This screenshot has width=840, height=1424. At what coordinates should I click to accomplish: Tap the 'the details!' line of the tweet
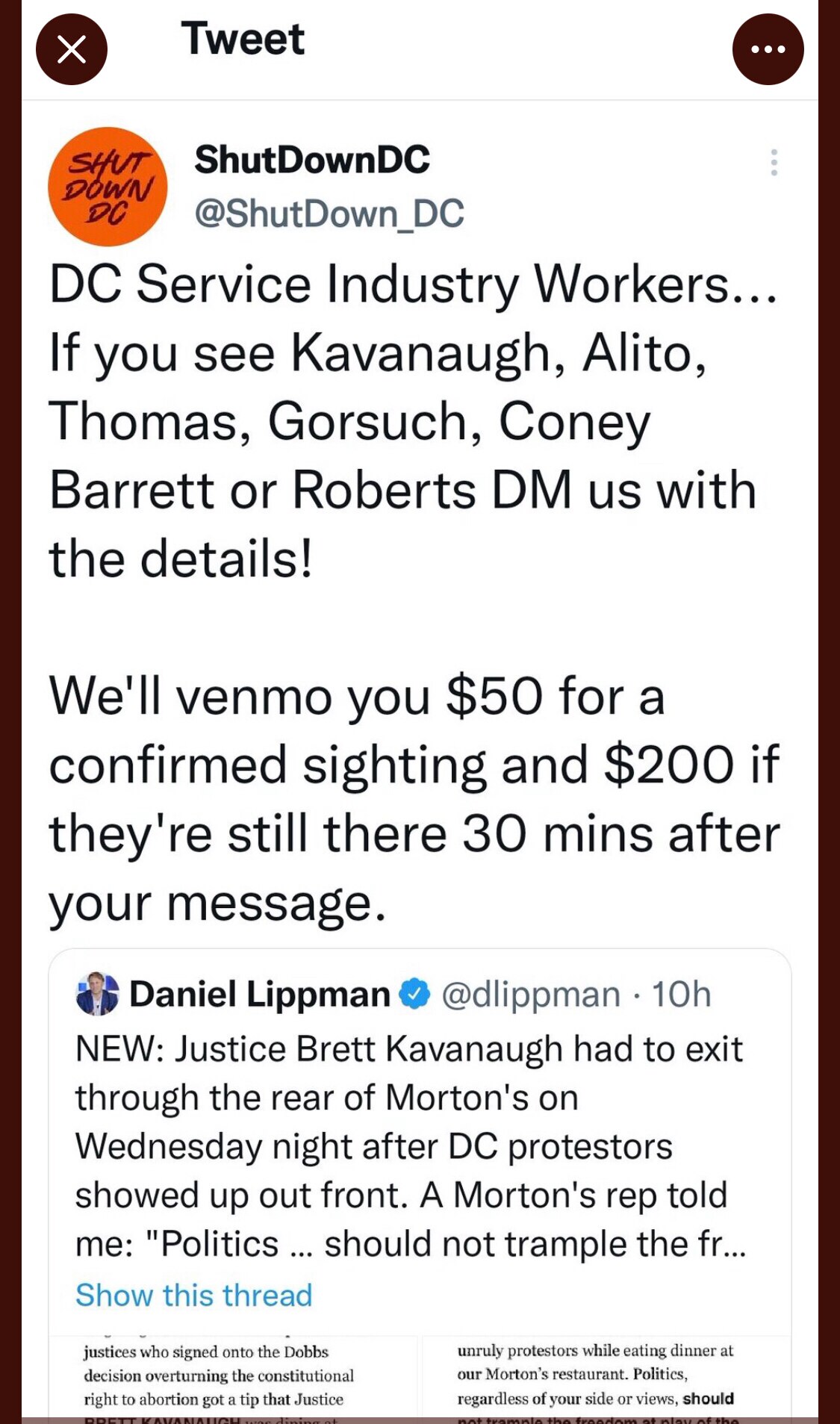[181, 559]
